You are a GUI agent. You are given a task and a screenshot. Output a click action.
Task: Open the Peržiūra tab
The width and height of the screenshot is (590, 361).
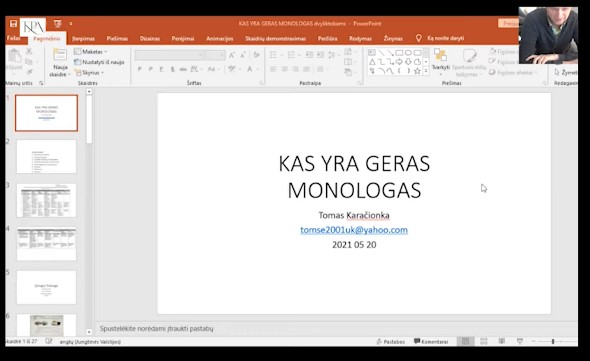tap(327, 38)
